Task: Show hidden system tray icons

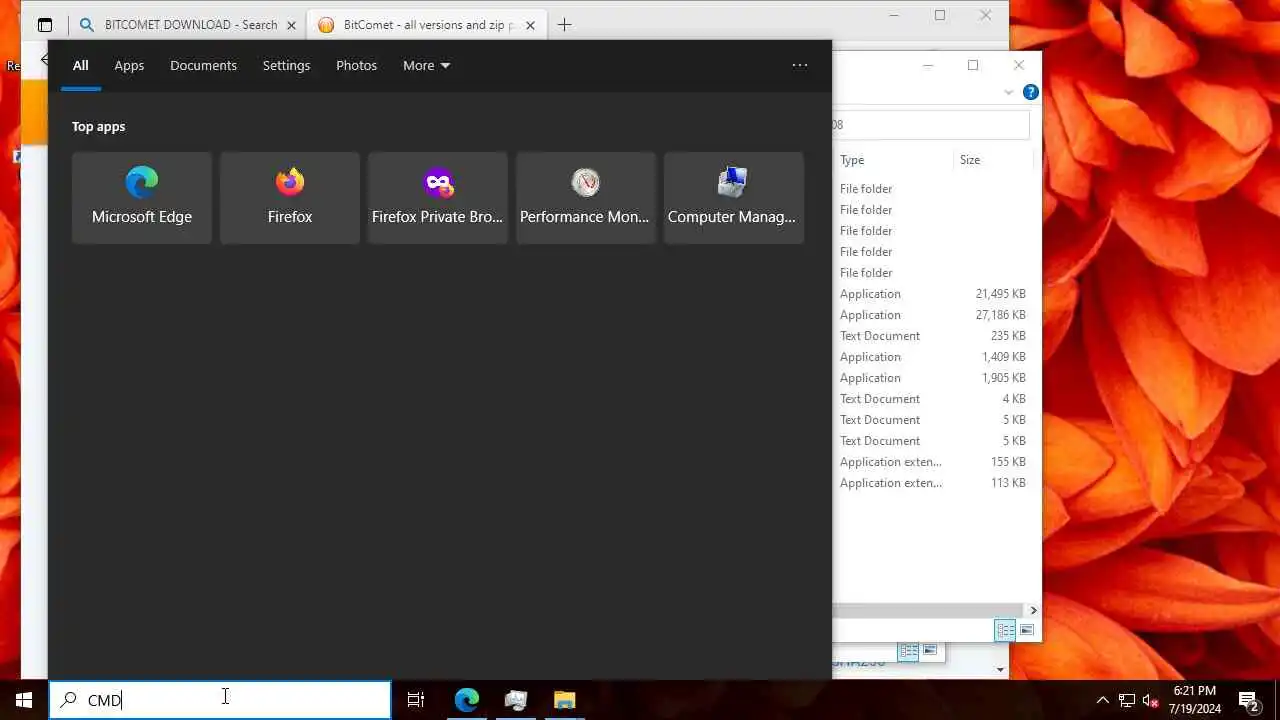Action: 1103,700
